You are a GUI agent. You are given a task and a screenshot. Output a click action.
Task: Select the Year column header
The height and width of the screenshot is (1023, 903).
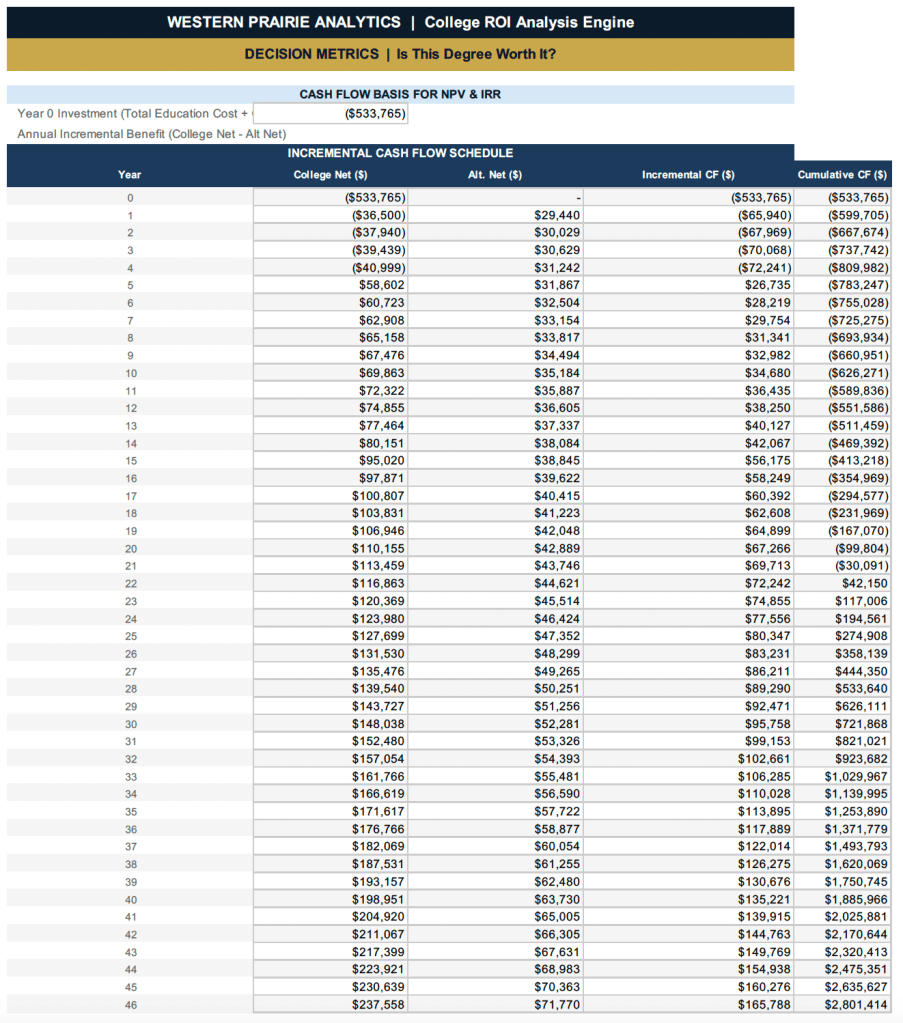pos(129,175)
